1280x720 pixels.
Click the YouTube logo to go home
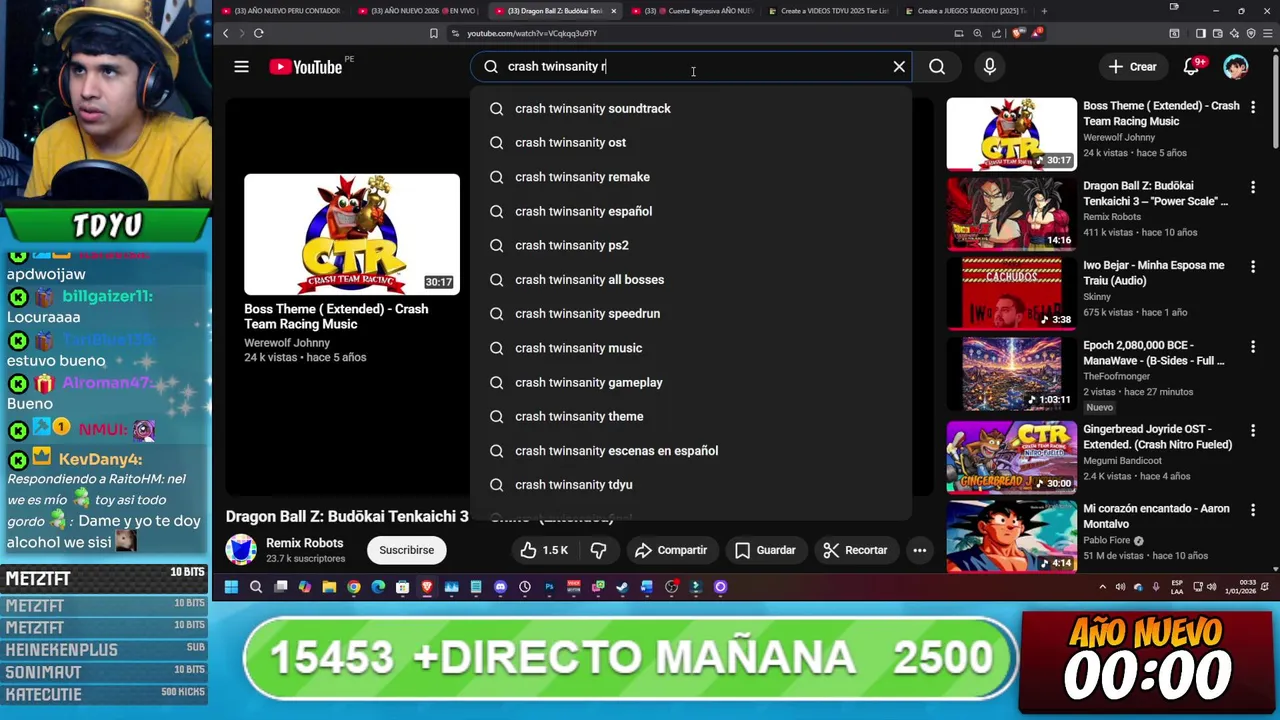pyautogui.click(x=306, y=67)
